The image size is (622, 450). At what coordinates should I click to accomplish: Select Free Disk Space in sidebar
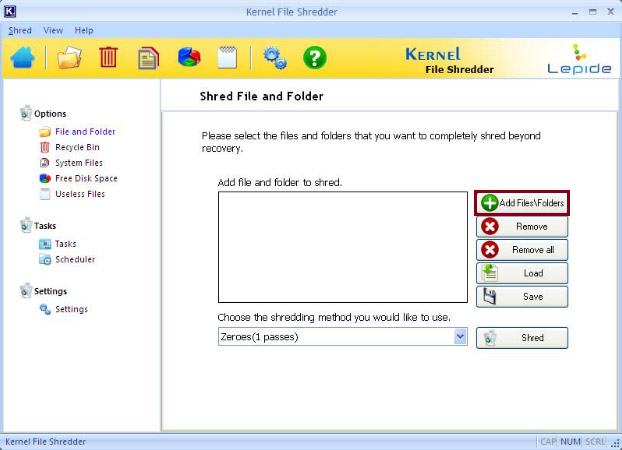tap(86, 179)
